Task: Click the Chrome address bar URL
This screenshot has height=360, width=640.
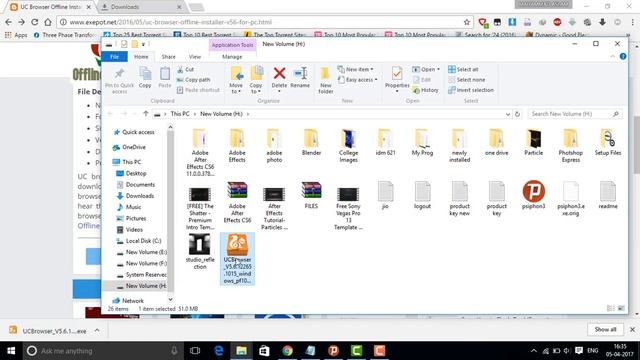Action: [x=171, y=22]
